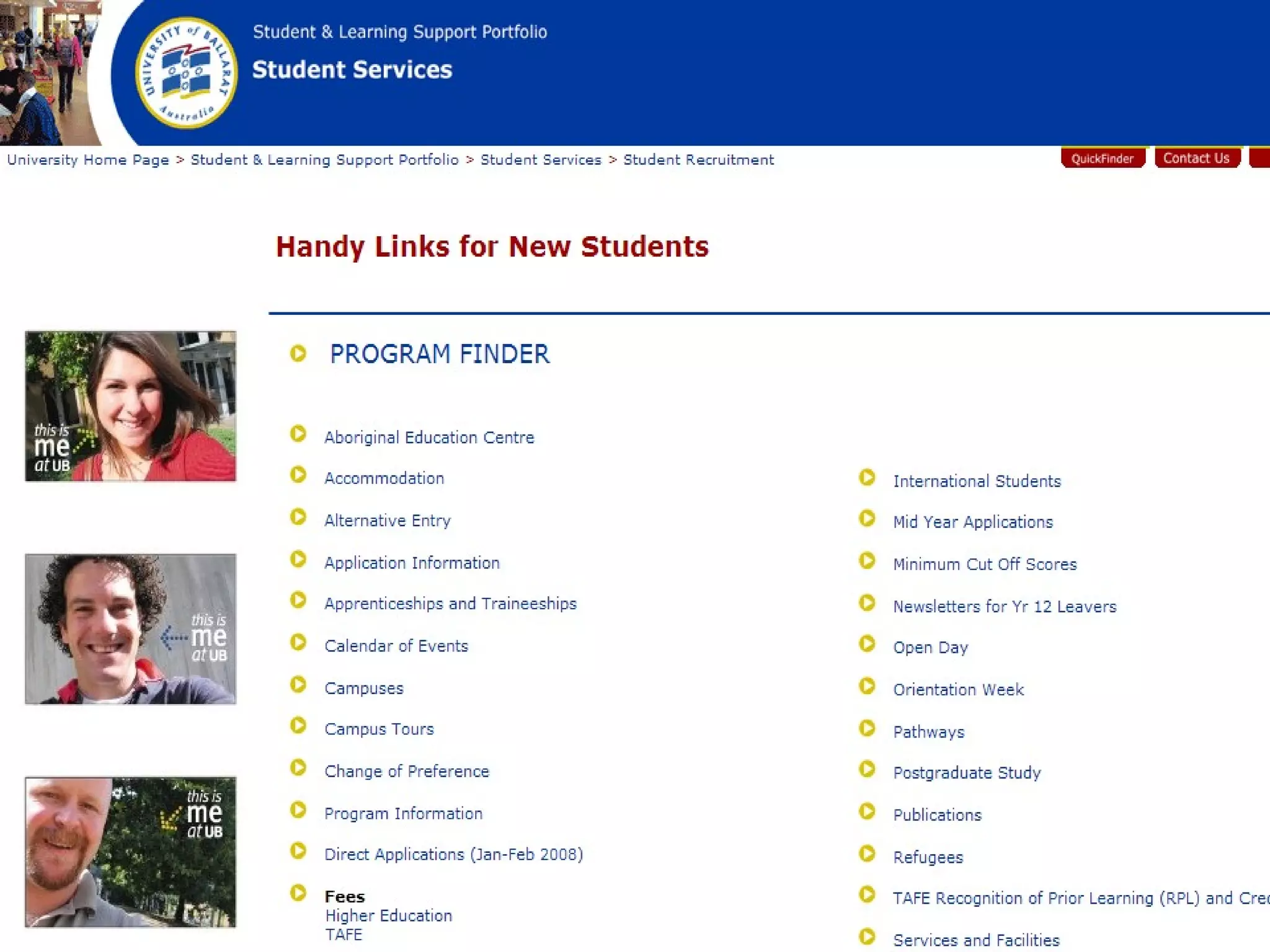
Task: Click the curly-haired man thumbnail photo
Action: click(130, 629)
